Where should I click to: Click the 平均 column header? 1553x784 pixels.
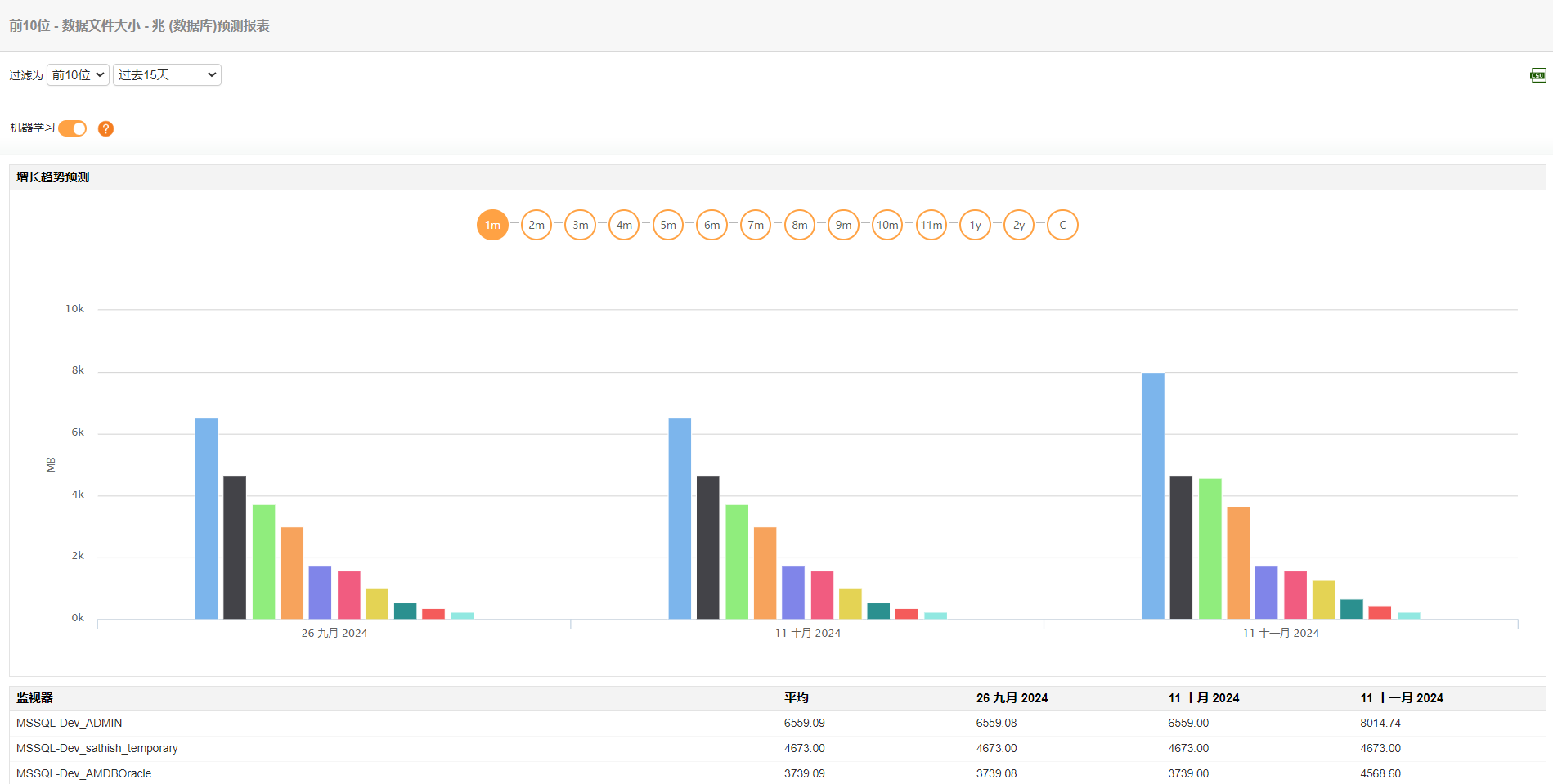796,698
